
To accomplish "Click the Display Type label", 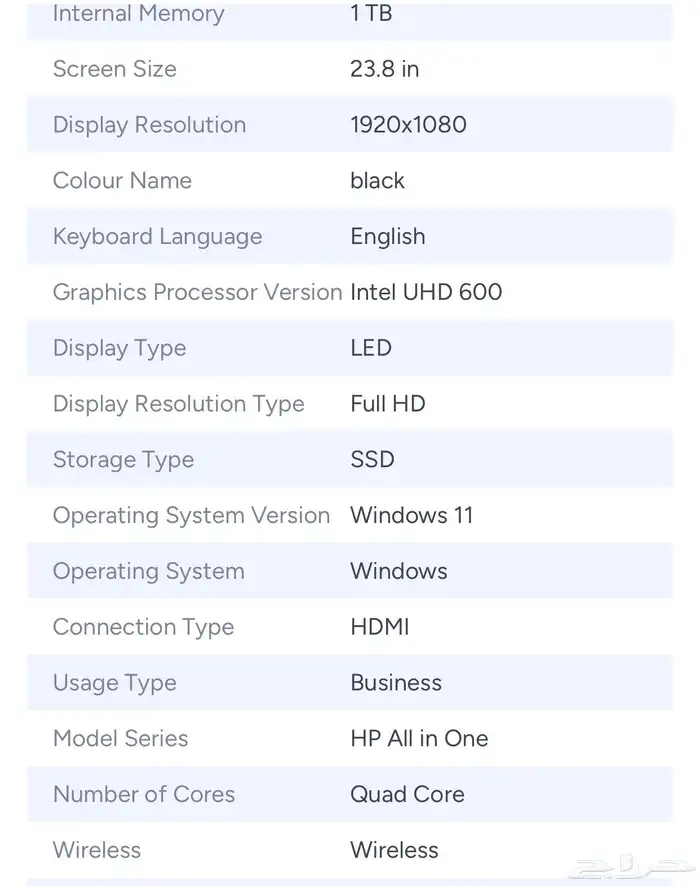I will tap(119, 348).
